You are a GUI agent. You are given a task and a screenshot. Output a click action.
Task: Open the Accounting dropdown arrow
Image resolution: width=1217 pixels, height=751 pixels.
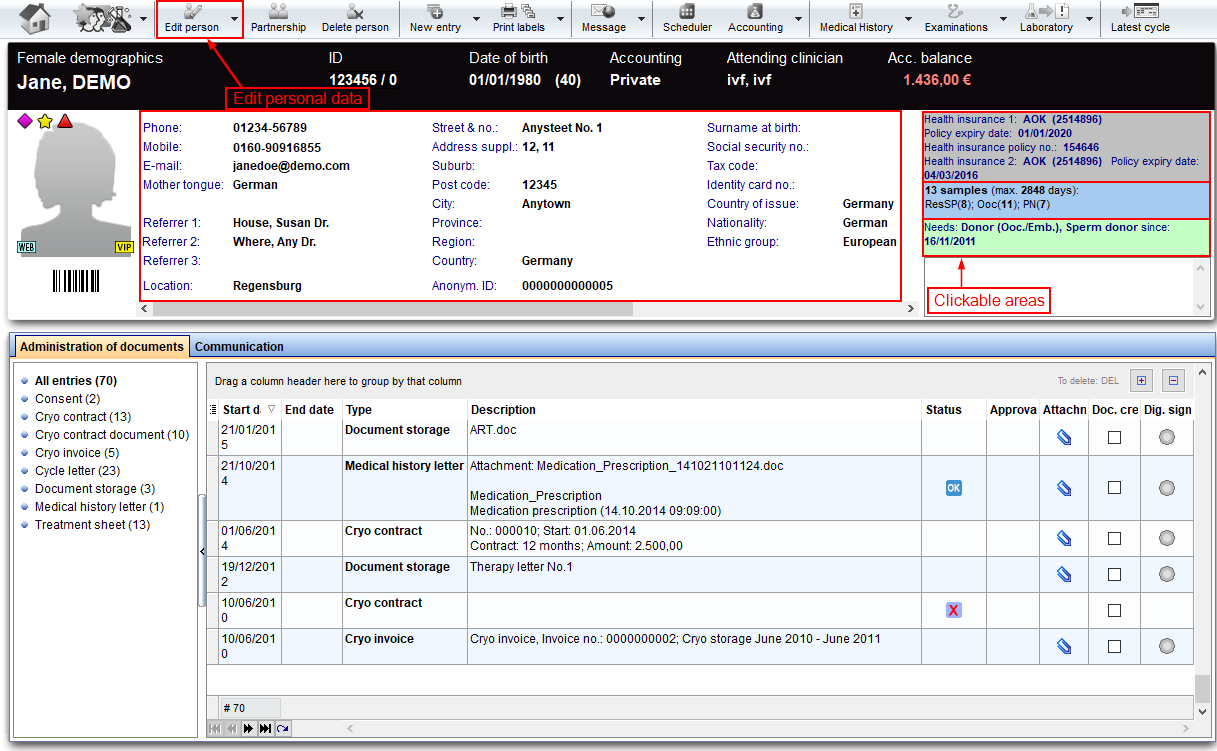(x=798, y=19)
